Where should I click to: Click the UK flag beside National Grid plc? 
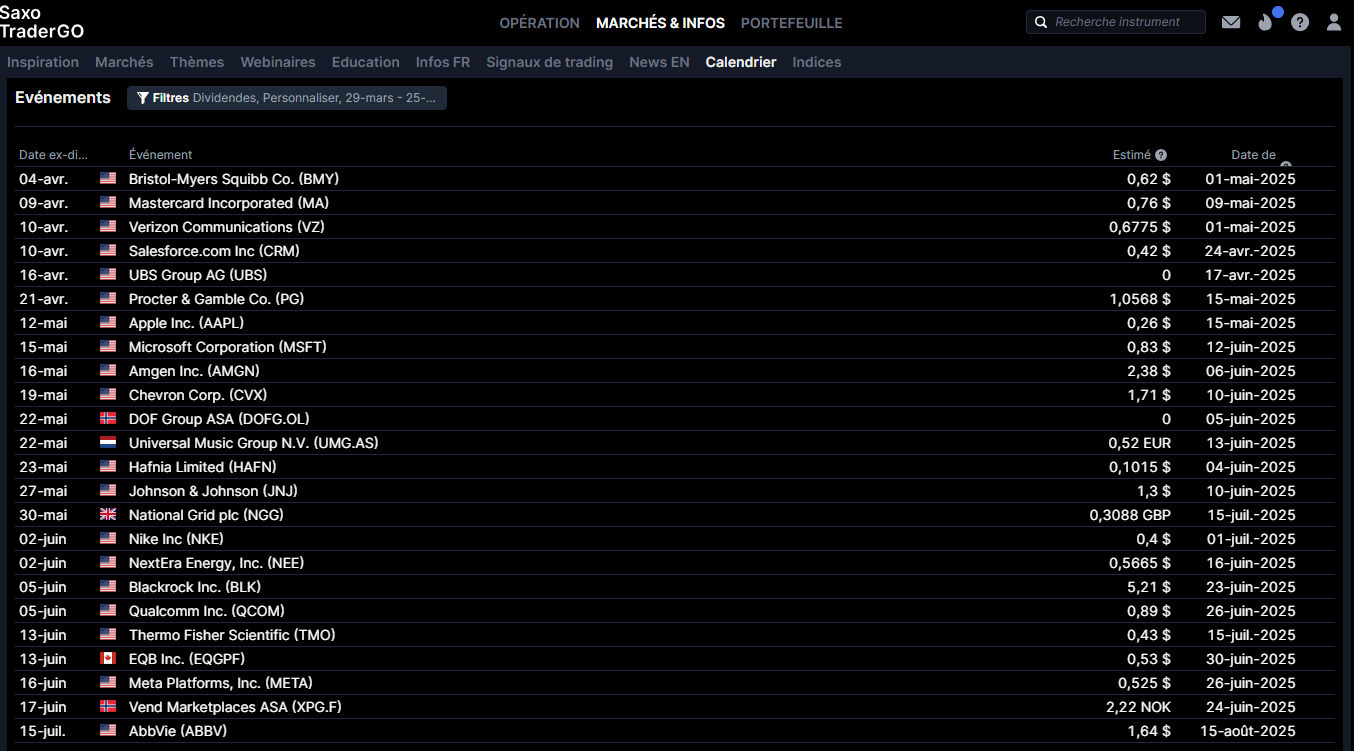click(108, 515)
